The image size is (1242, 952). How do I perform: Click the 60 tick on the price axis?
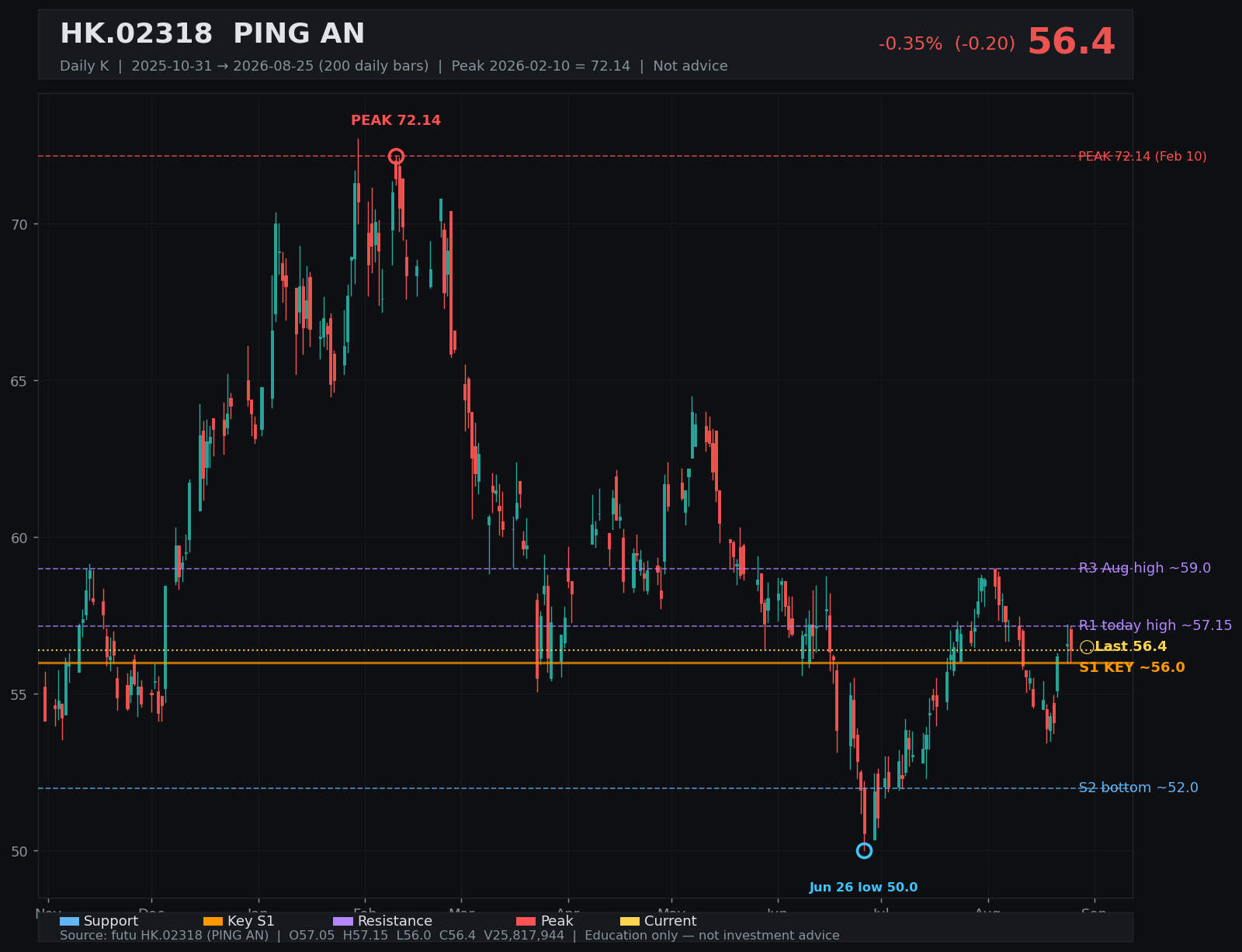19,538
